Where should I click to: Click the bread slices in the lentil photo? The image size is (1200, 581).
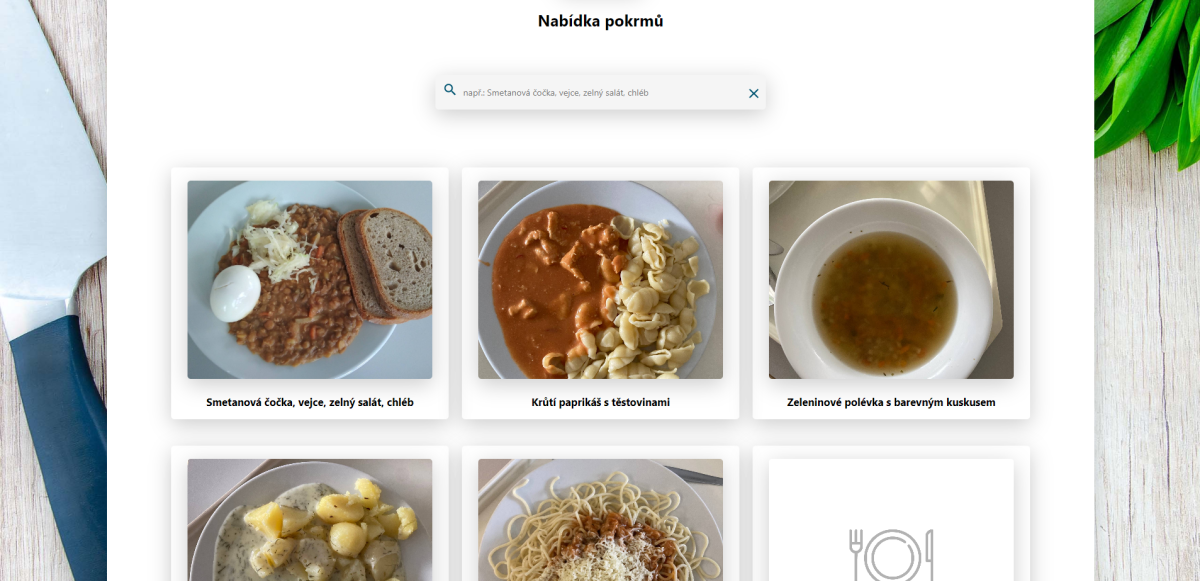point(388,263)
